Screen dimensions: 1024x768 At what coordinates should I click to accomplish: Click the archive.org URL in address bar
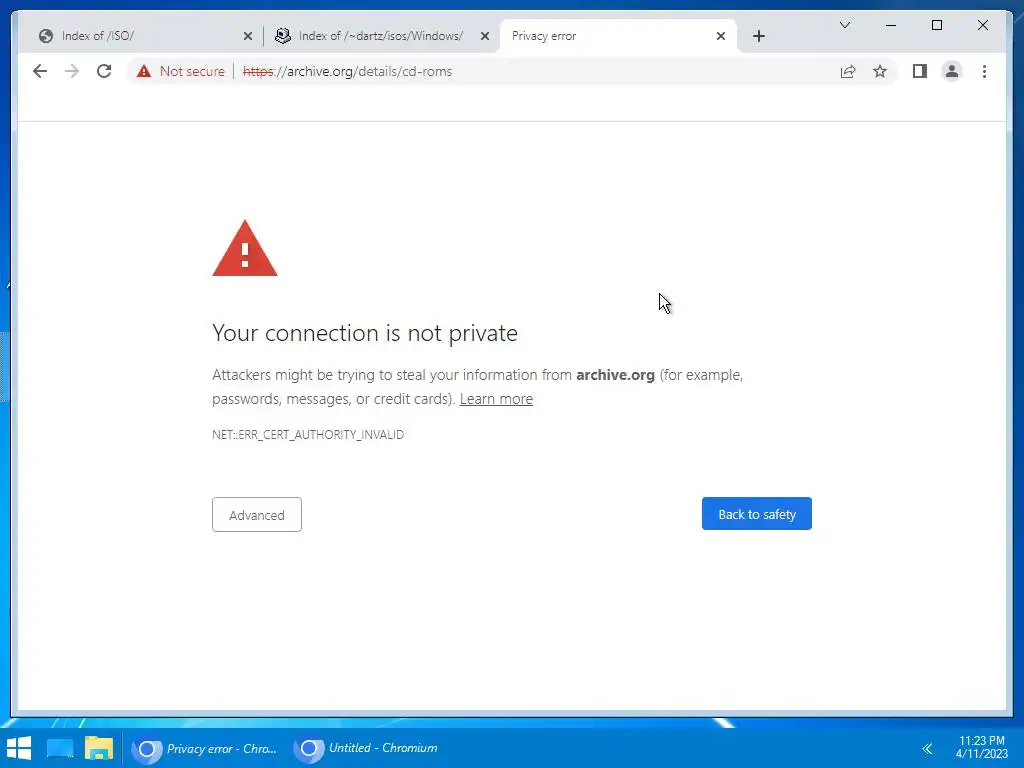tap(347, 71)
